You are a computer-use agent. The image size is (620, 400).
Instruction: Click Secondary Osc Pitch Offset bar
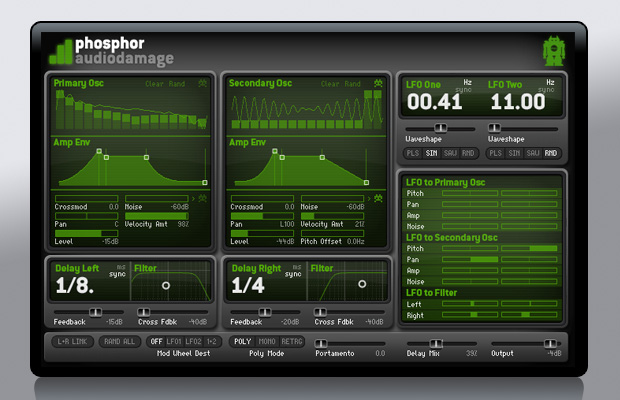coord(333,233)
